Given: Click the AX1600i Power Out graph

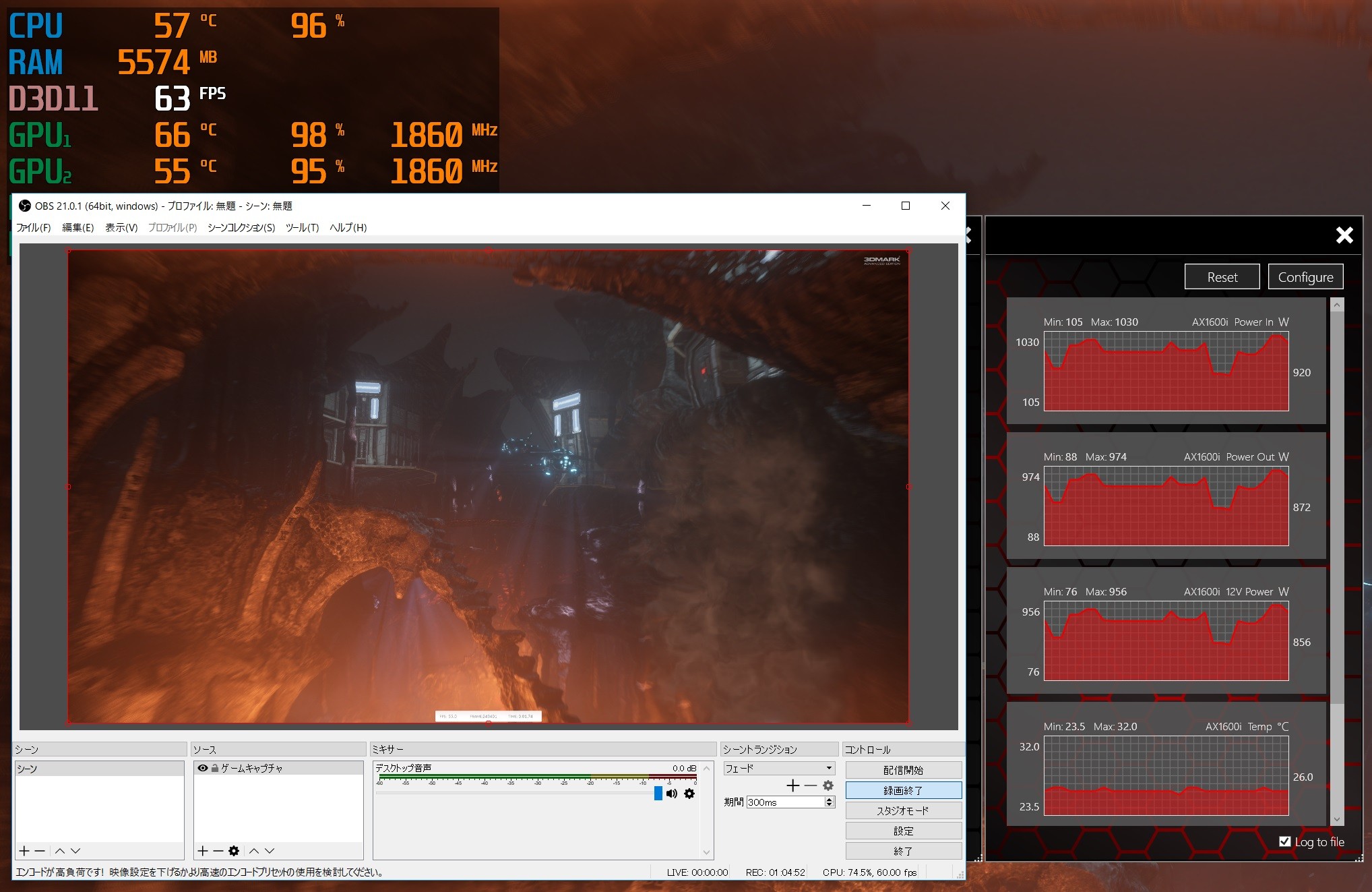Looking at the screenshot, I should pos(1166,506).
